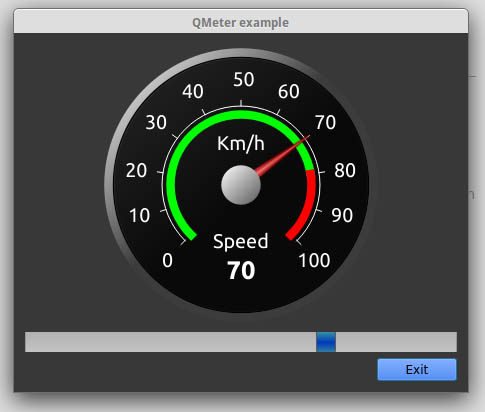The image size is (485, 412).
Task: Click the "Km/h" units label
Action: [x=241, y=144]
